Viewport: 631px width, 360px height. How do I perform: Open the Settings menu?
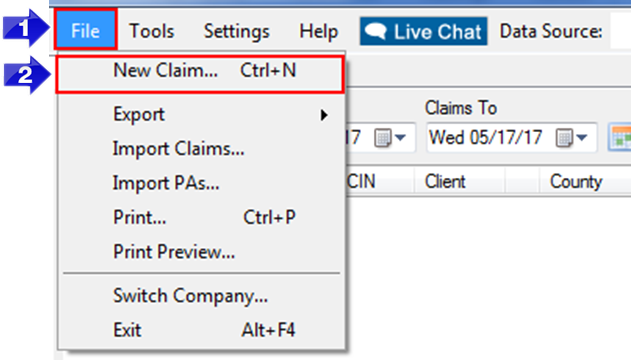(237, 31)
